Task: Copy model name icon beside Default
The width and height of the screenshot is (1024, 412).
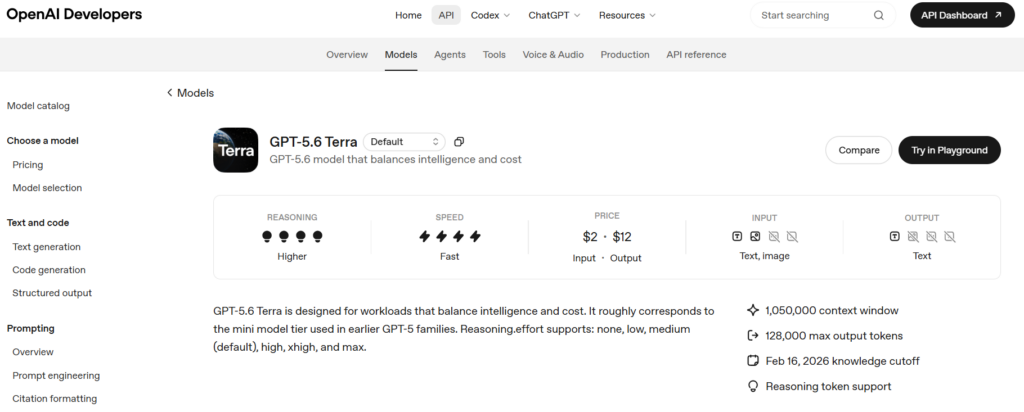Action: [459, 142]
